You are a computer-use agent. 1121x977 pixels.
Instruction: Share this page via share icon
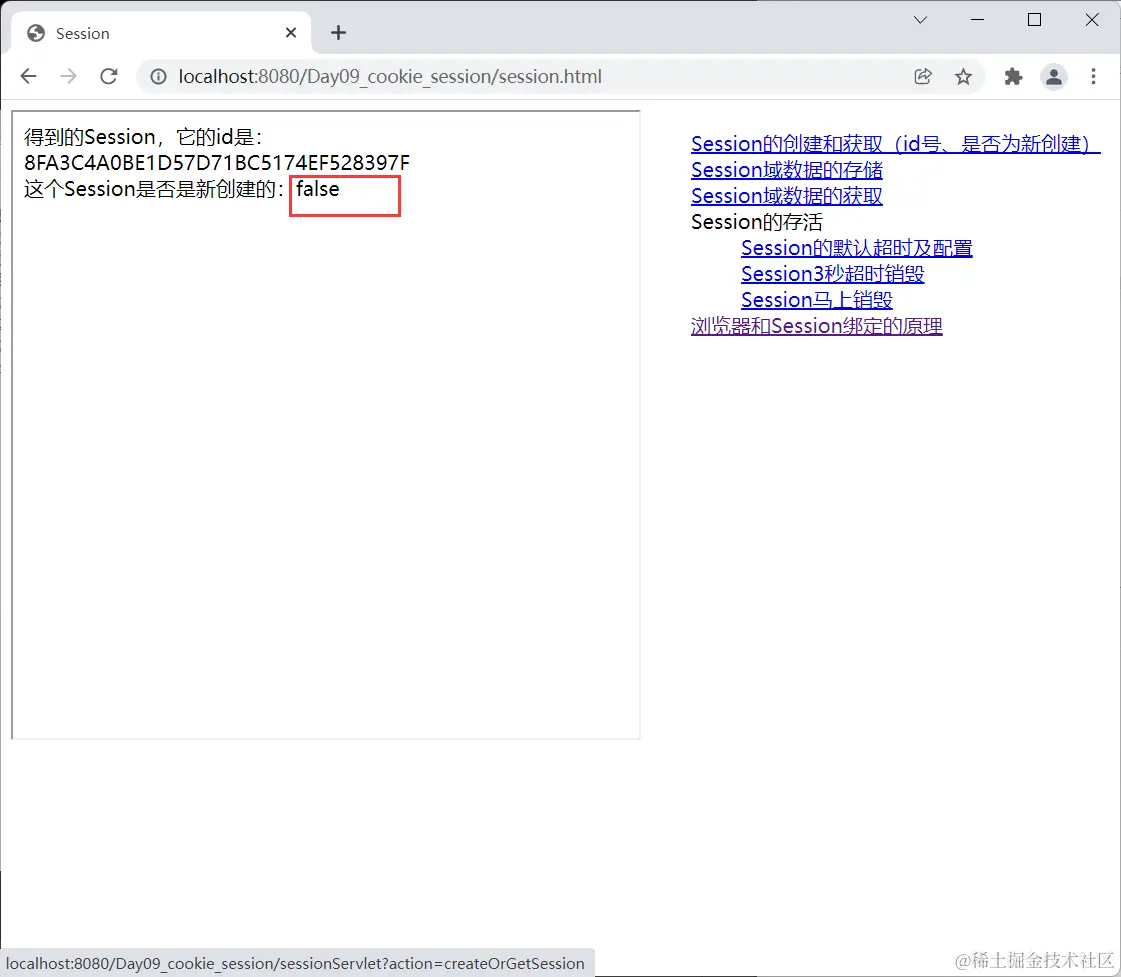[923, 76]
